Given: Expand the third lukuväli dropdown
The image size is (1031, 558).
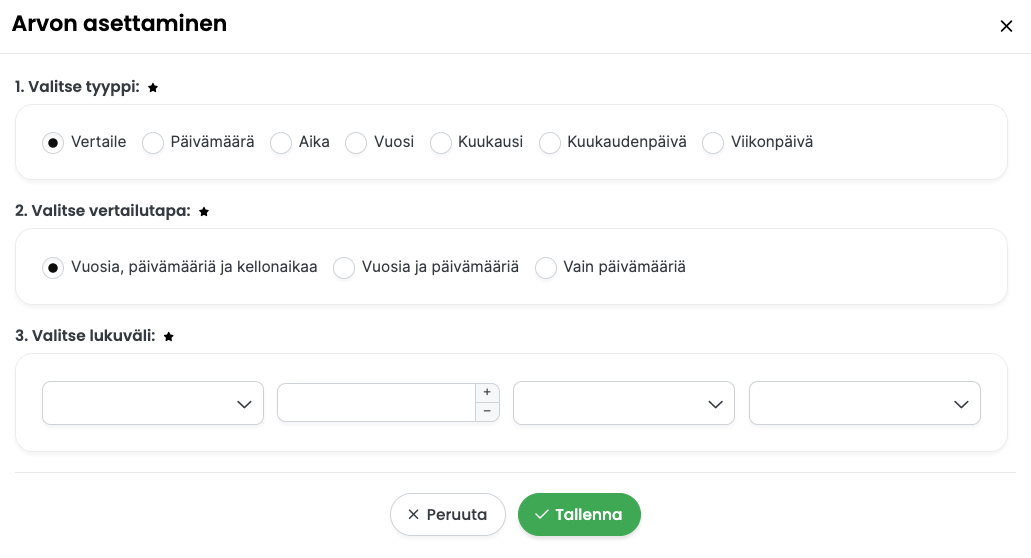Looking at the screenshot, I should coord(623,403).
